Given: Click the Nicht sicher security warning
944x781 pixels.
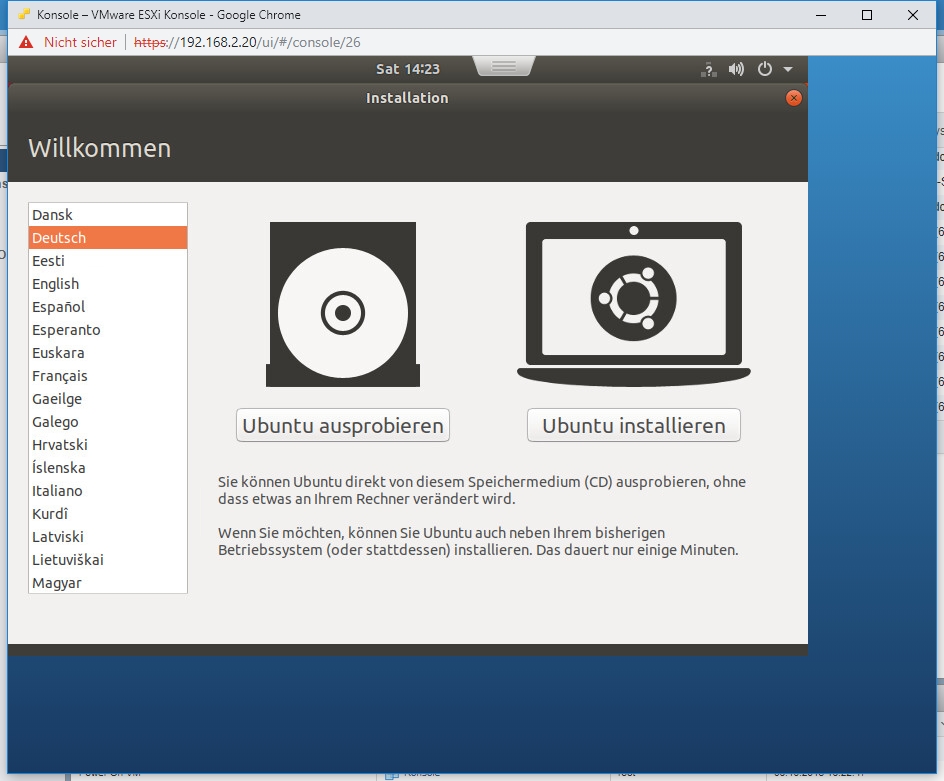Looking at the screenshot, I should (67, 42).
